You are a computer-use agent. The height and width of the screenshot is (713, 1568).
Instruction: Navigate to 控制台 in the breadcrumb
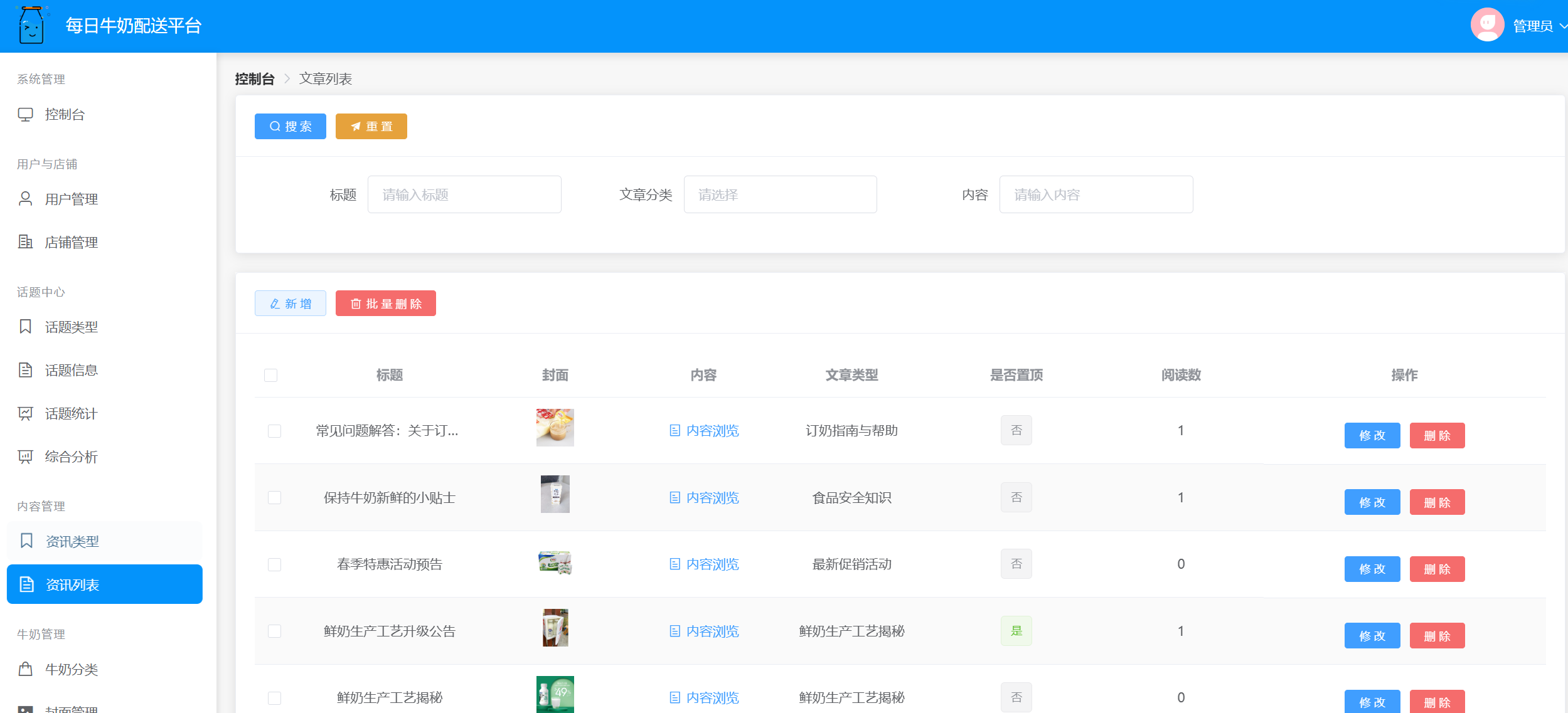point(254,78)
